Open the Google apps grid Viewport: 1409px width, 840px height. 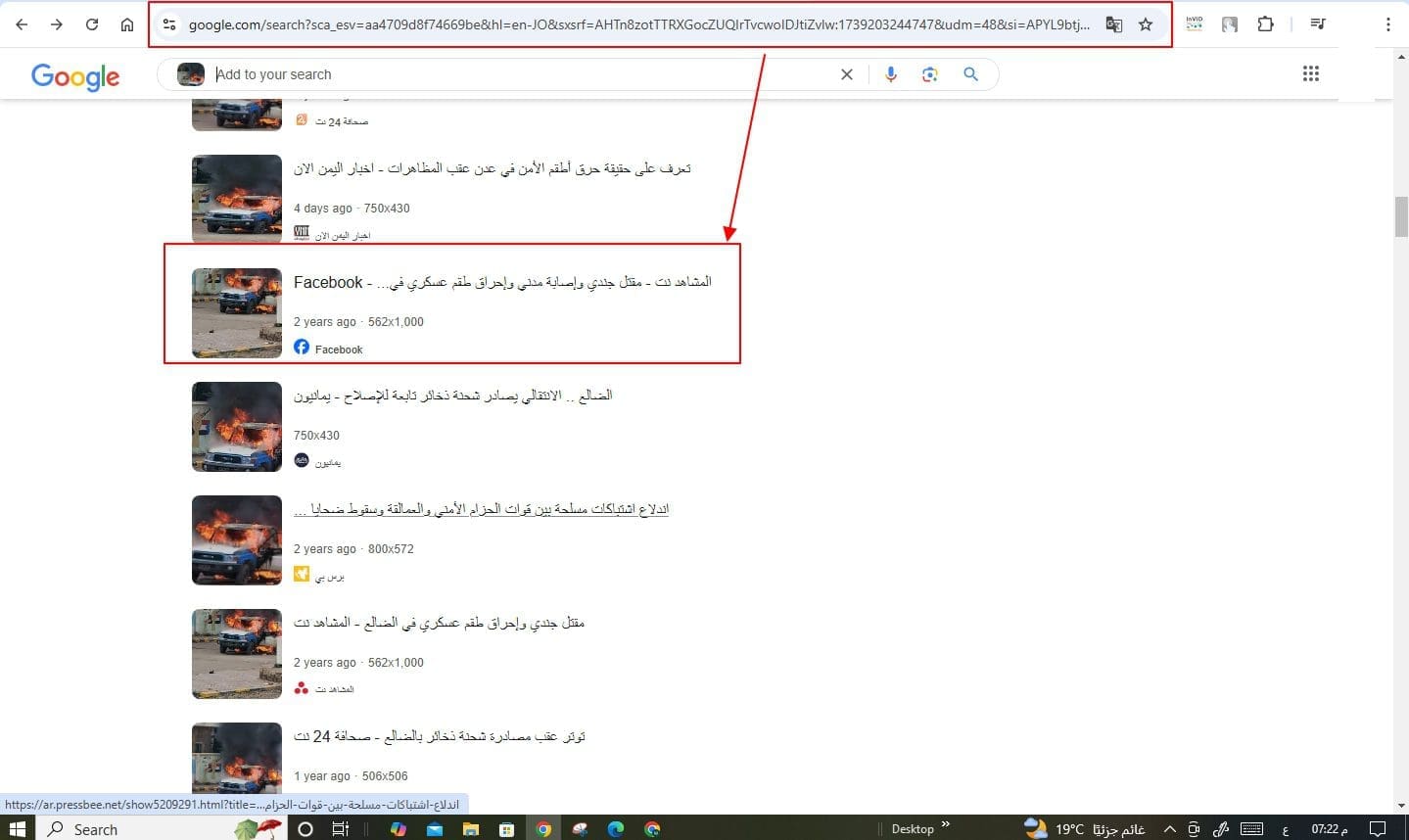pos(1310,73)
